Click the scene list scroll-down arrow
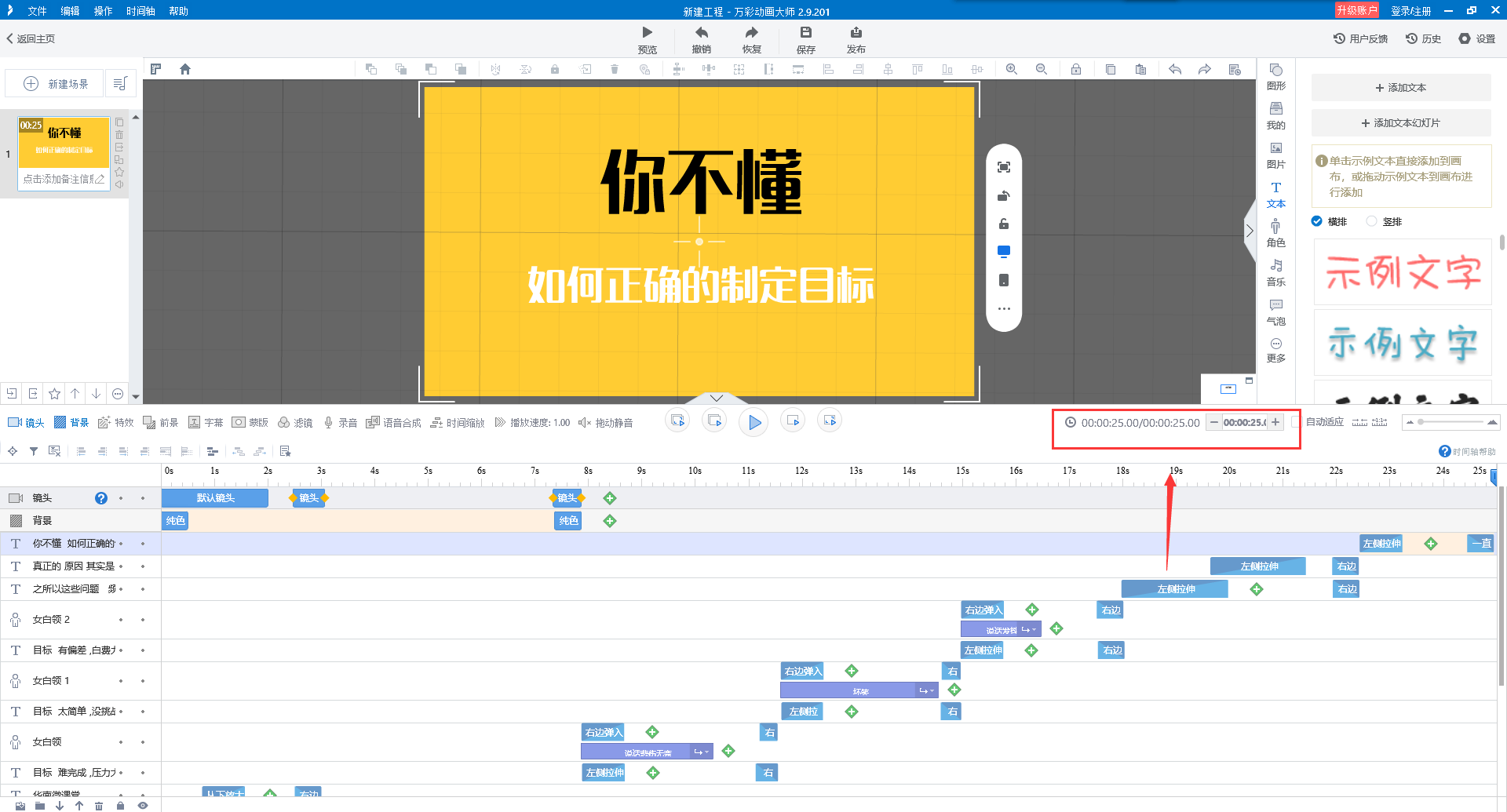 point(136,397)
